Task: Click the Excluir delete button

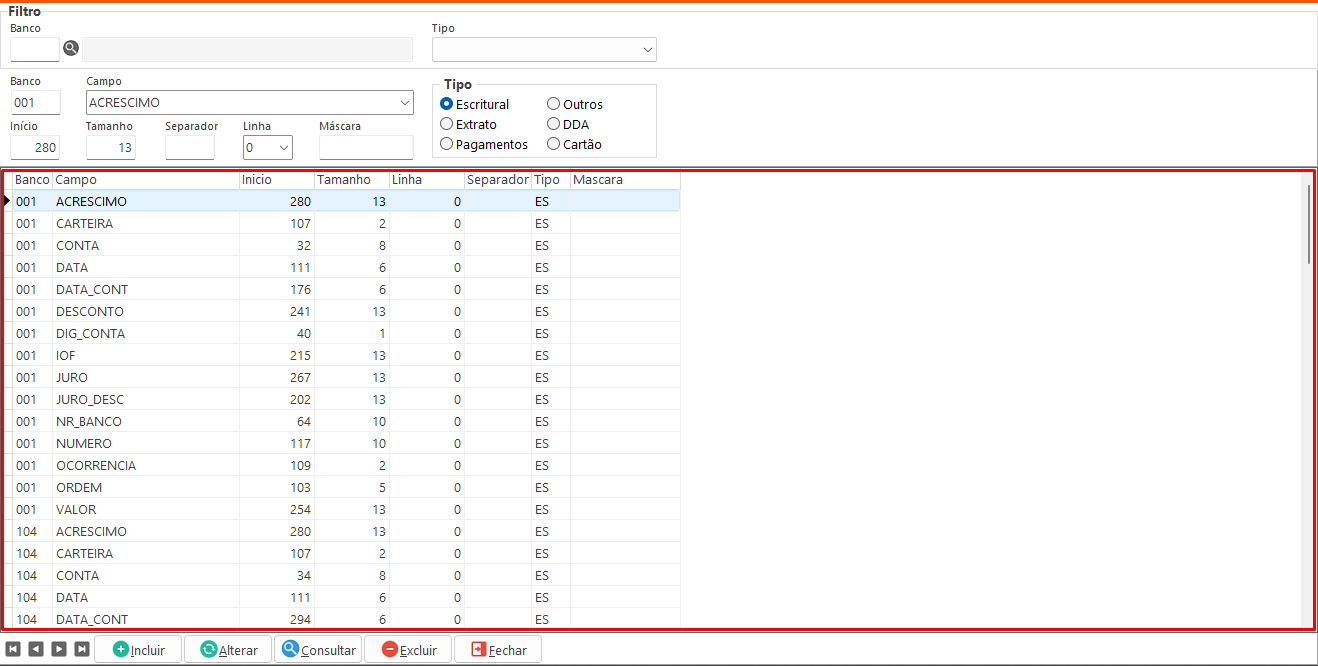Action: [408, 649]
